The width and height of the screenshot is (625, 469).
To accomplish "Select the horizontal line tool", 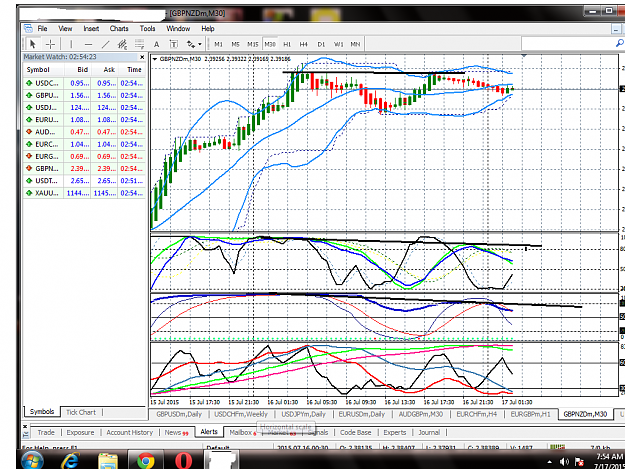I will coord(88,44).
